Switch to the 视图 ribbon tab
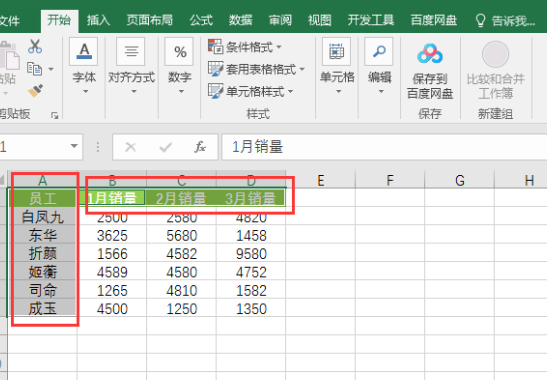 tap(320, 20)
